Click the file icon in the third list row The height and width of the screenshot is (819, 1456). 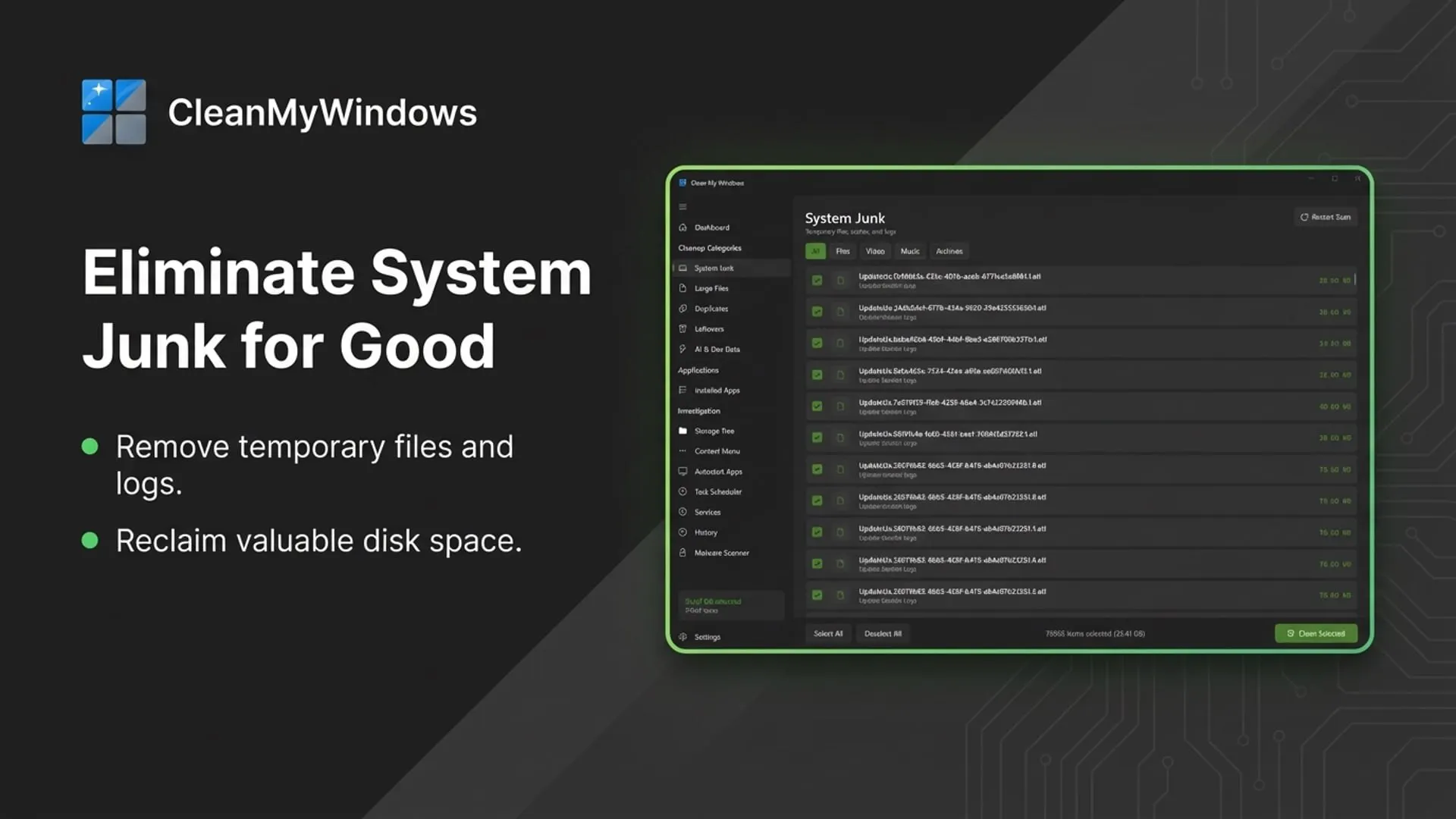click(840, 344)
